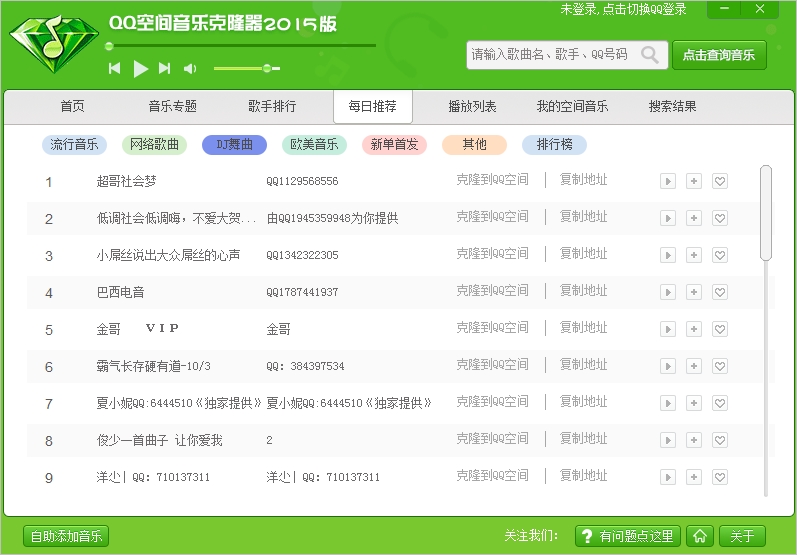Click the home icon button at bottom
This screenshot has height=555, width=797.
pyautogui.click(x=700, y=536)
